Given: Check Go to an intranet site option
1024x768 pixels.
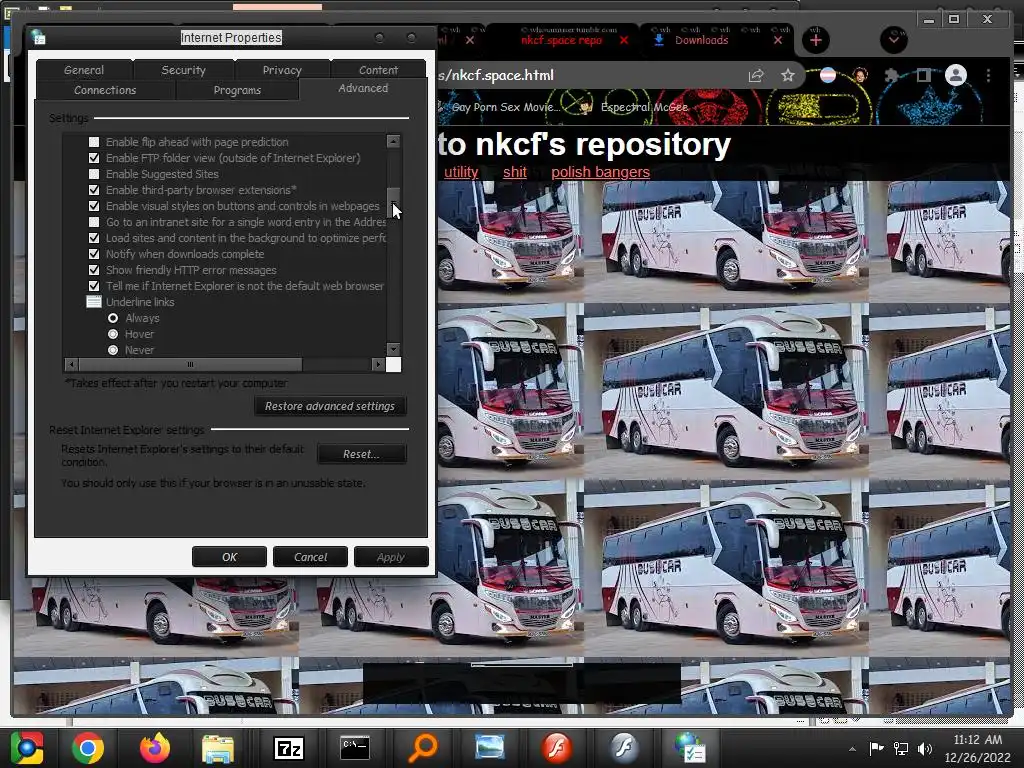Looking at the screenshot, I should pos(94,222).
